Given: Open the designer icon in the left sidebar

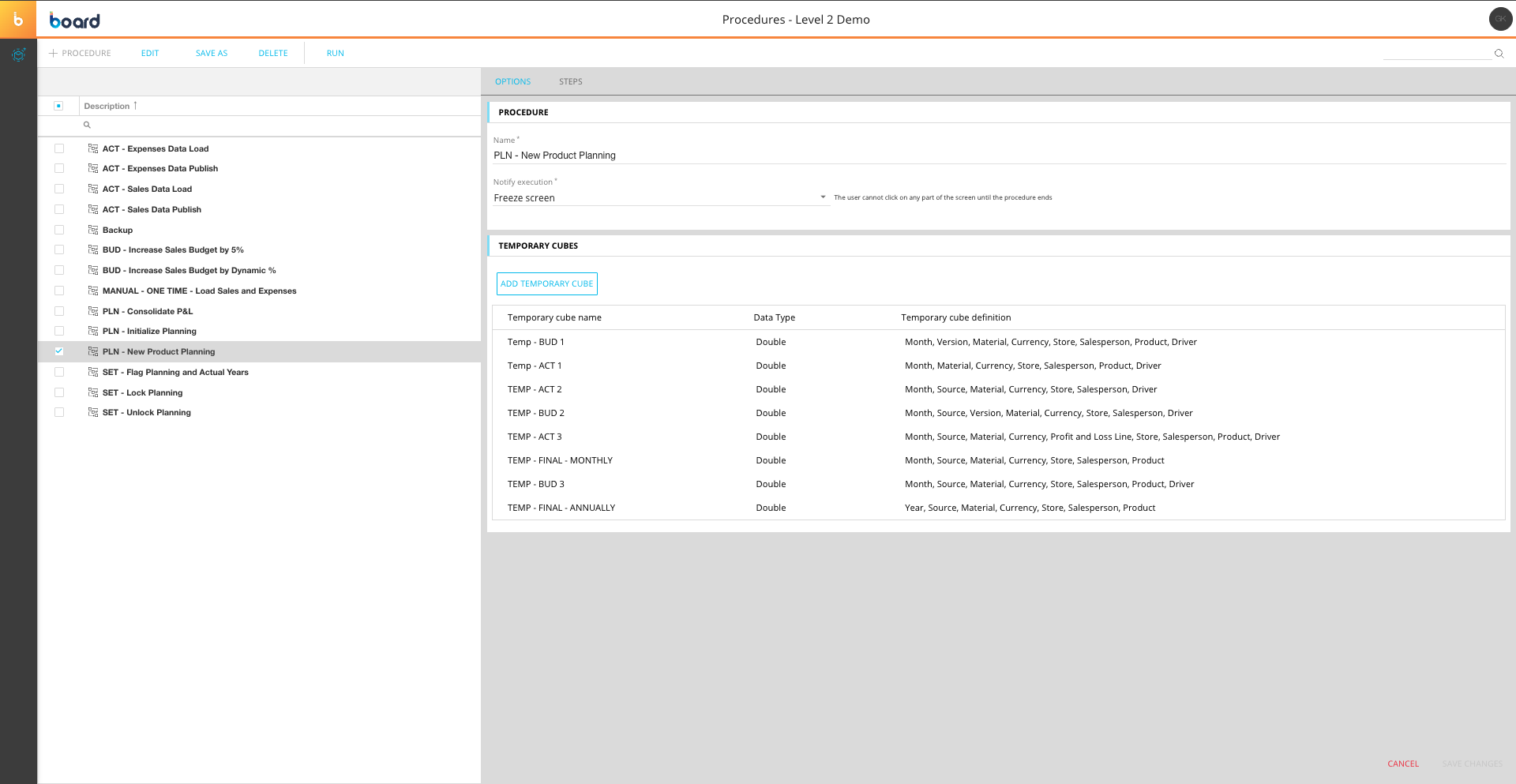Looking at the screenshot, I should click(19, 54).
